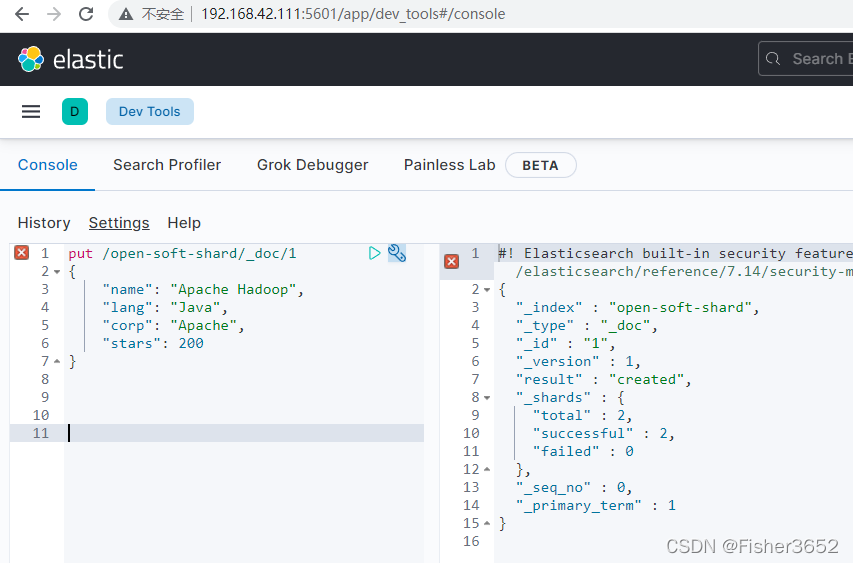Click the browser back arrow
Image resolution: width=853 pixels, height=563 pixels.
[x=22, y=14]
